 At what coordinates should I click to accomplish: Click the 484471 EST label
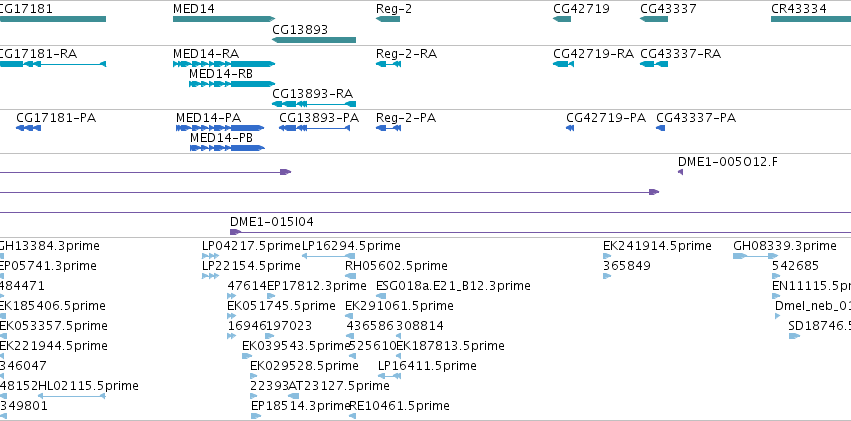click(x=23, y=286)
